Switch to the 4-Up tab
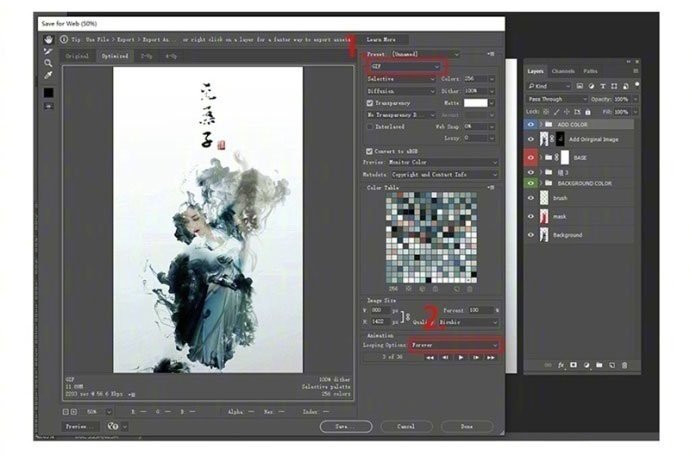This screenshot has height=456, width=690. coord(171,56)
